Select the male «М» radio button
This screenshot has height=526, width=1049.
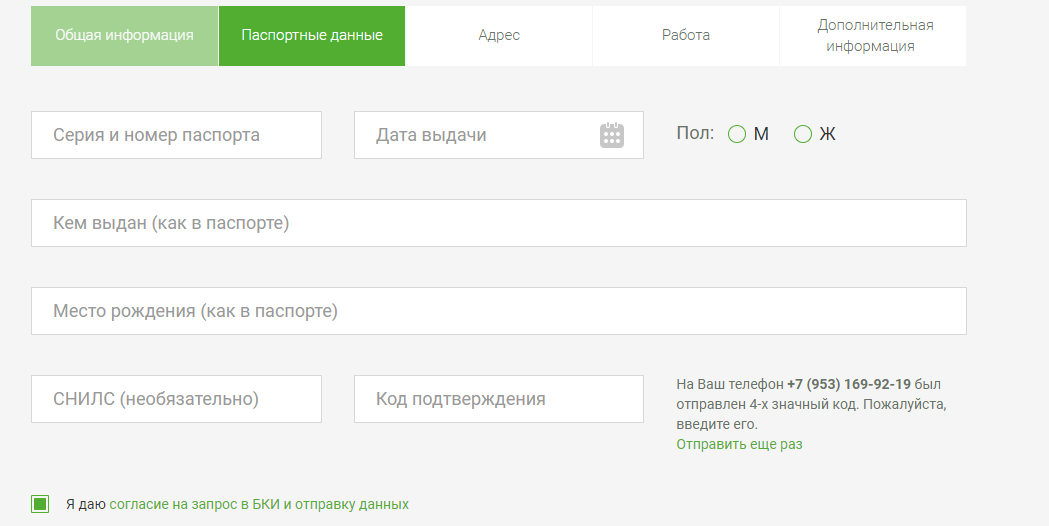[737, 134]
